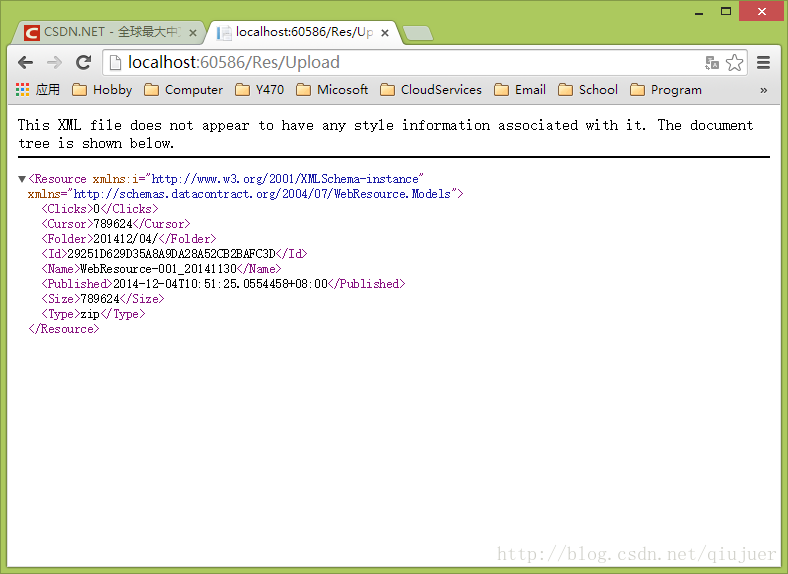Click the Type value zip

pos(90,314)
